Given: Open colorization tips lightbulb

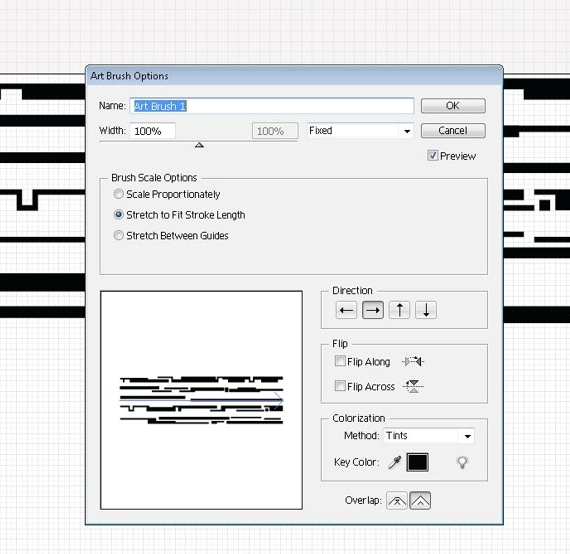Looking at the screenshot, I should pyautogui.click(x=462, y=462).
